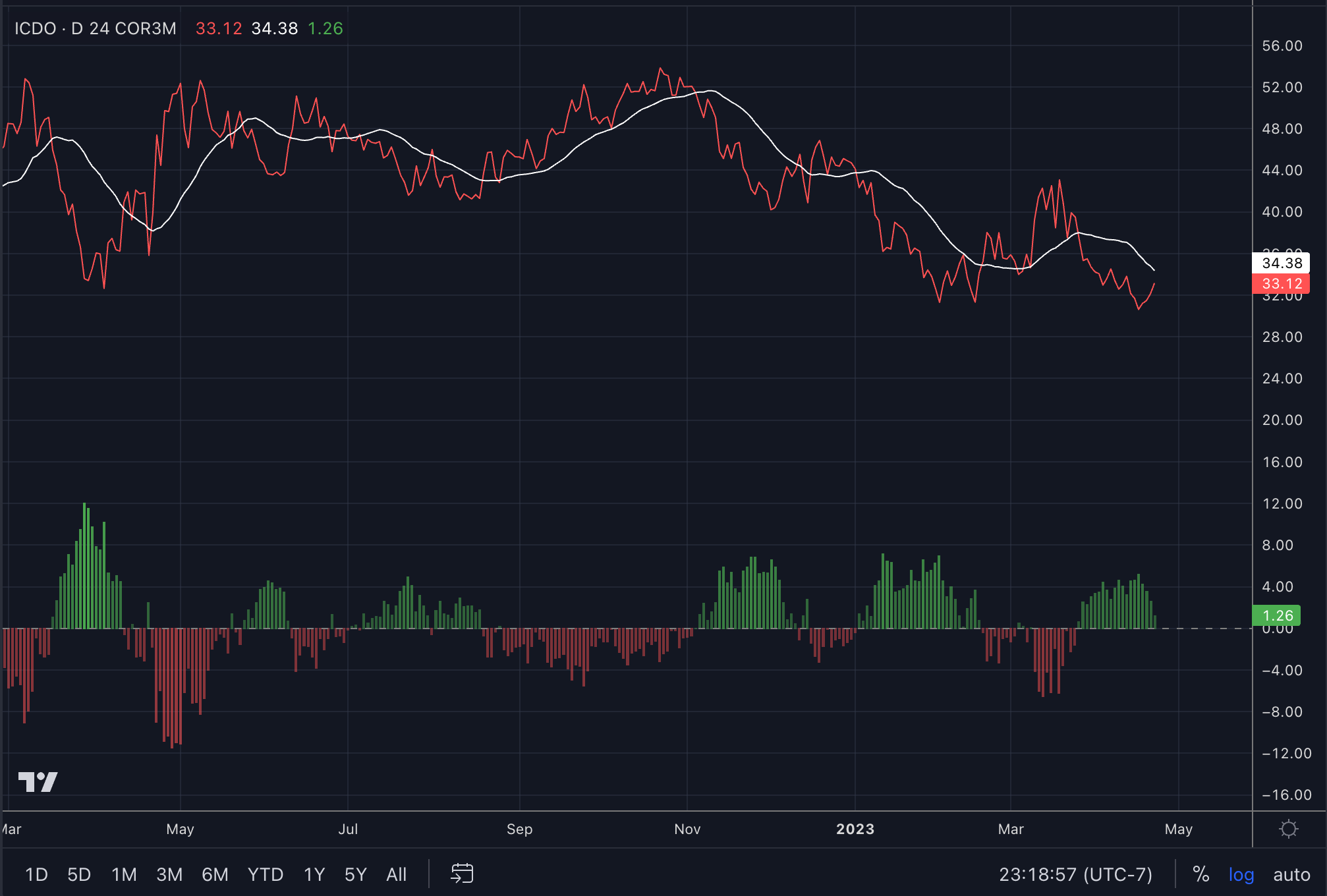
Task: Switch to the 1M range
Action: pyautogui.click(x=124, y=874)
